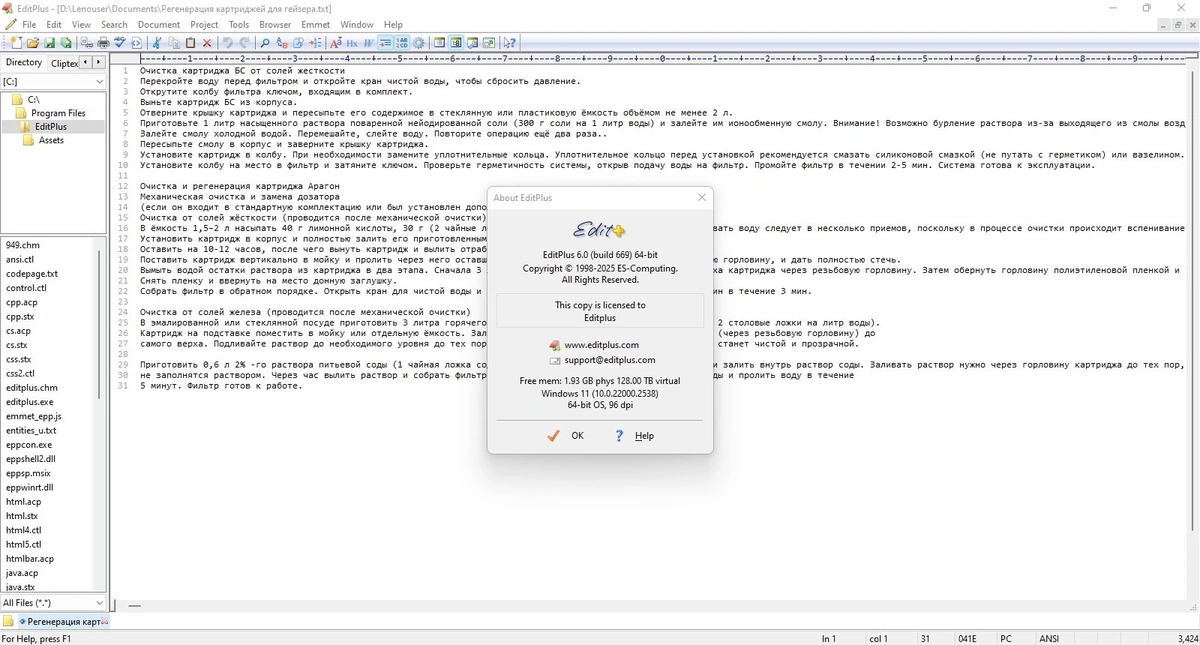Switch to the Cliptext sidebar tab
Viewport: 1200px width, 645px height.
63,63
